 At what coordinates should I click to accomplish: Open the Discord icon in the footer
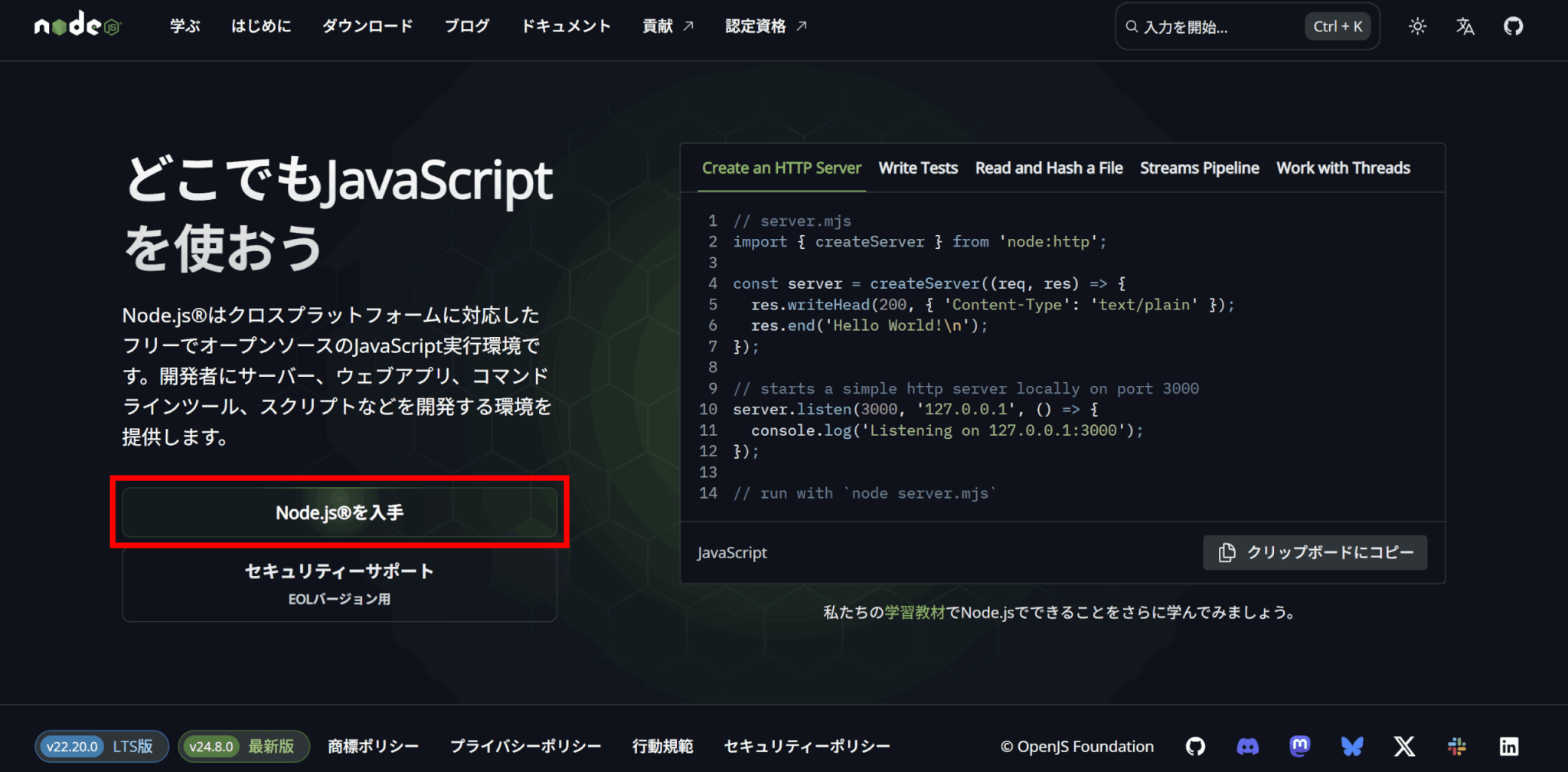pos(1247,746)
